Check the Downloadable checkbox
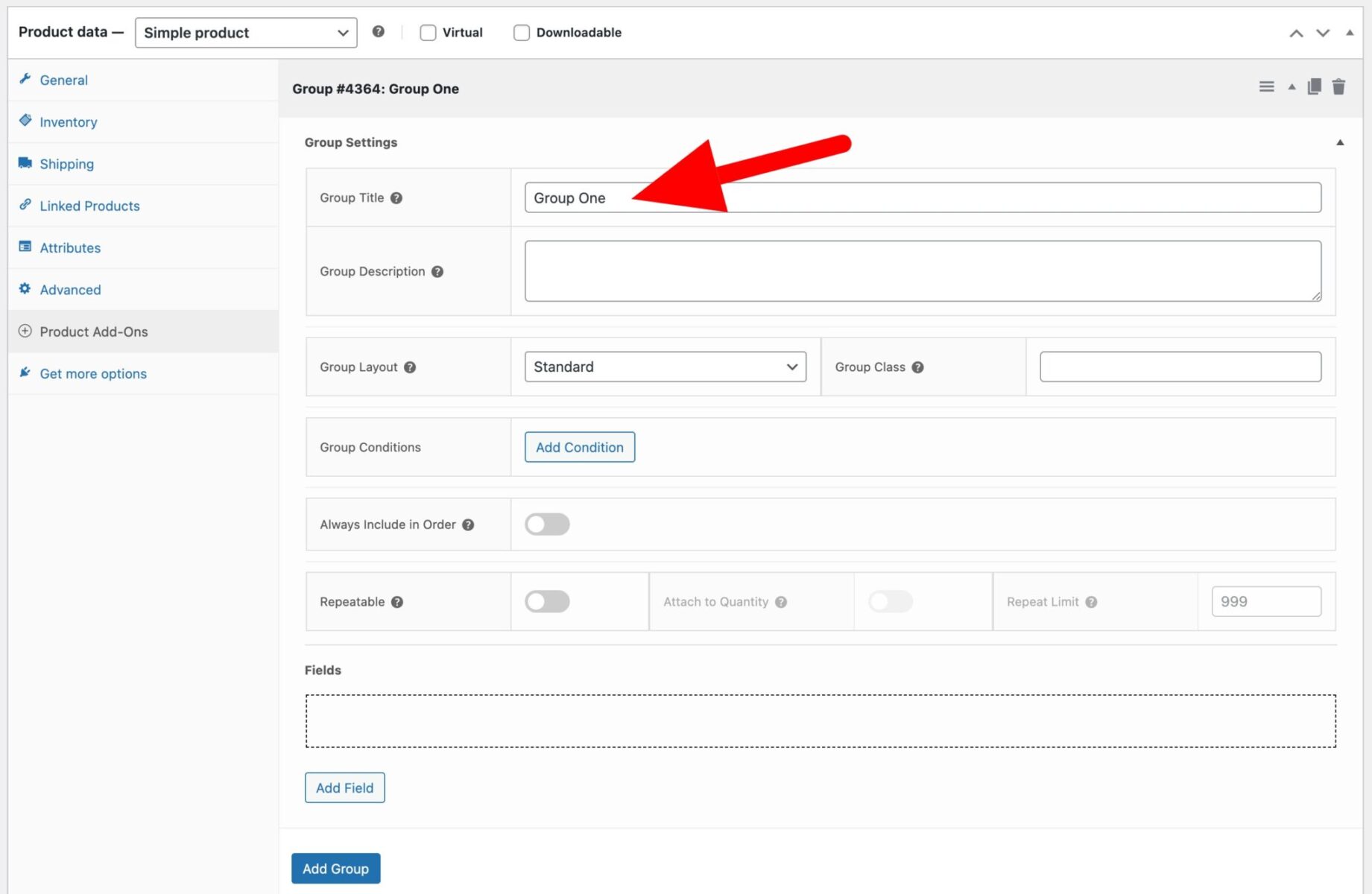This screenshot has width=1372, height=894. pyautogui.click(x=522, y=33)
